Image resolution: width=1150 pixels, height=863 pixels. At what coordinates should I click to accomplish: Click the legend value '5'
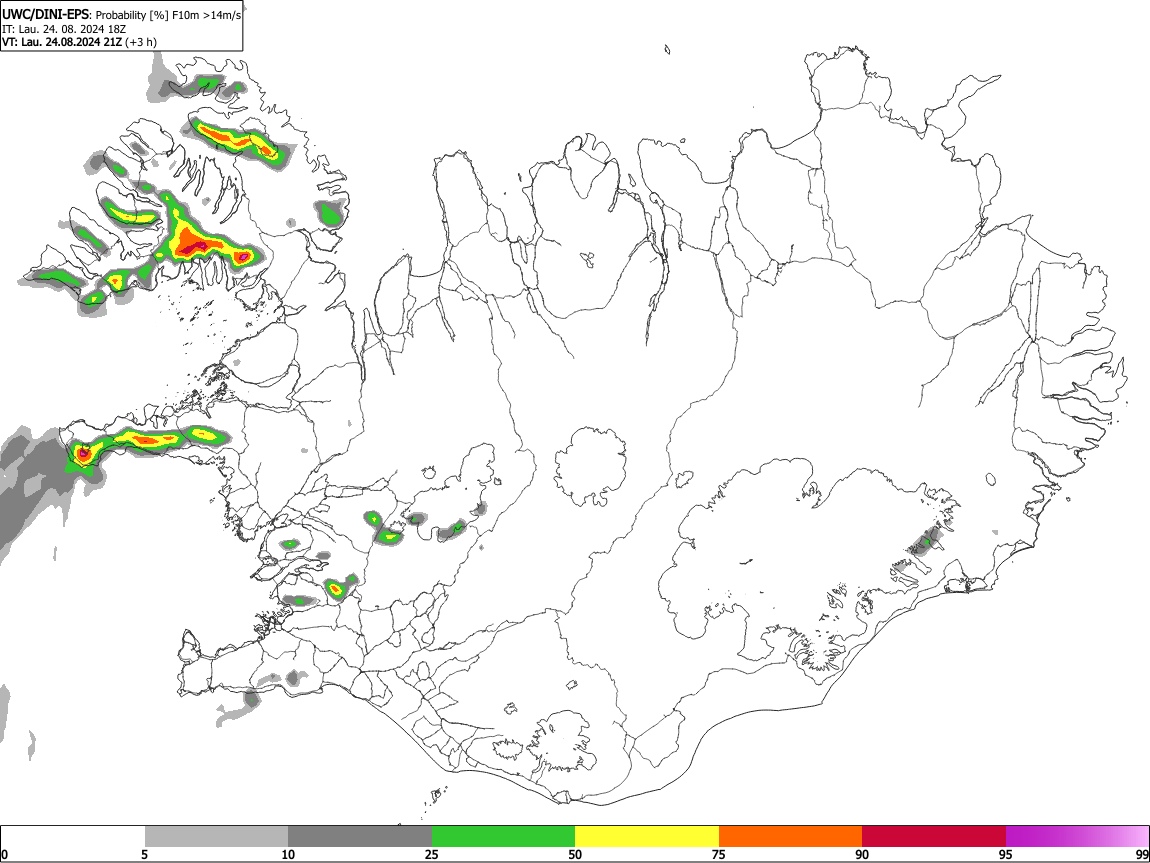[x=144, y=855]
